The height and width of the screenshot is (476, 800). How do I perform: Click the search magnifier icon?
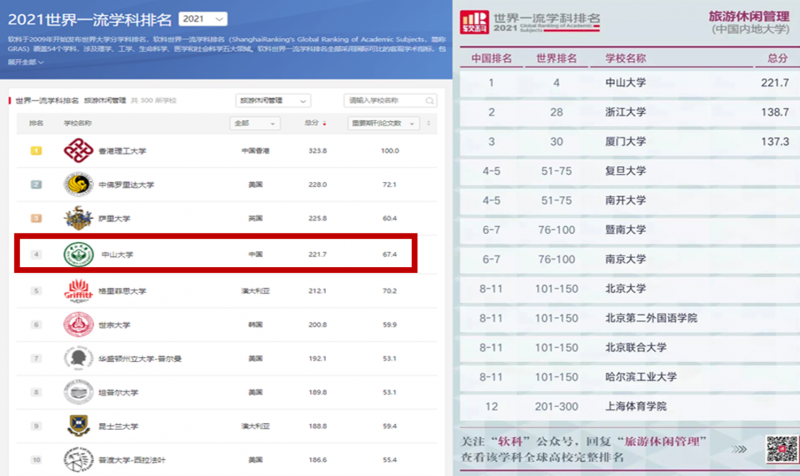click(430, 101)
